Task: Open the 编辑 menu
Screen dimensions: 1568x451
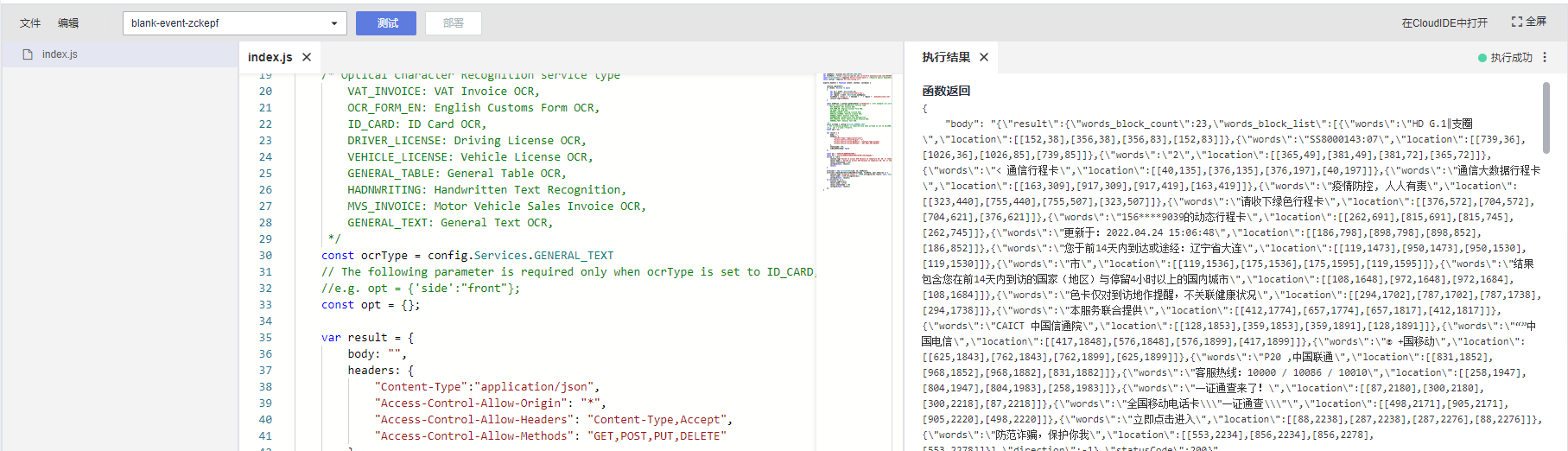Action: pos(68,23)
